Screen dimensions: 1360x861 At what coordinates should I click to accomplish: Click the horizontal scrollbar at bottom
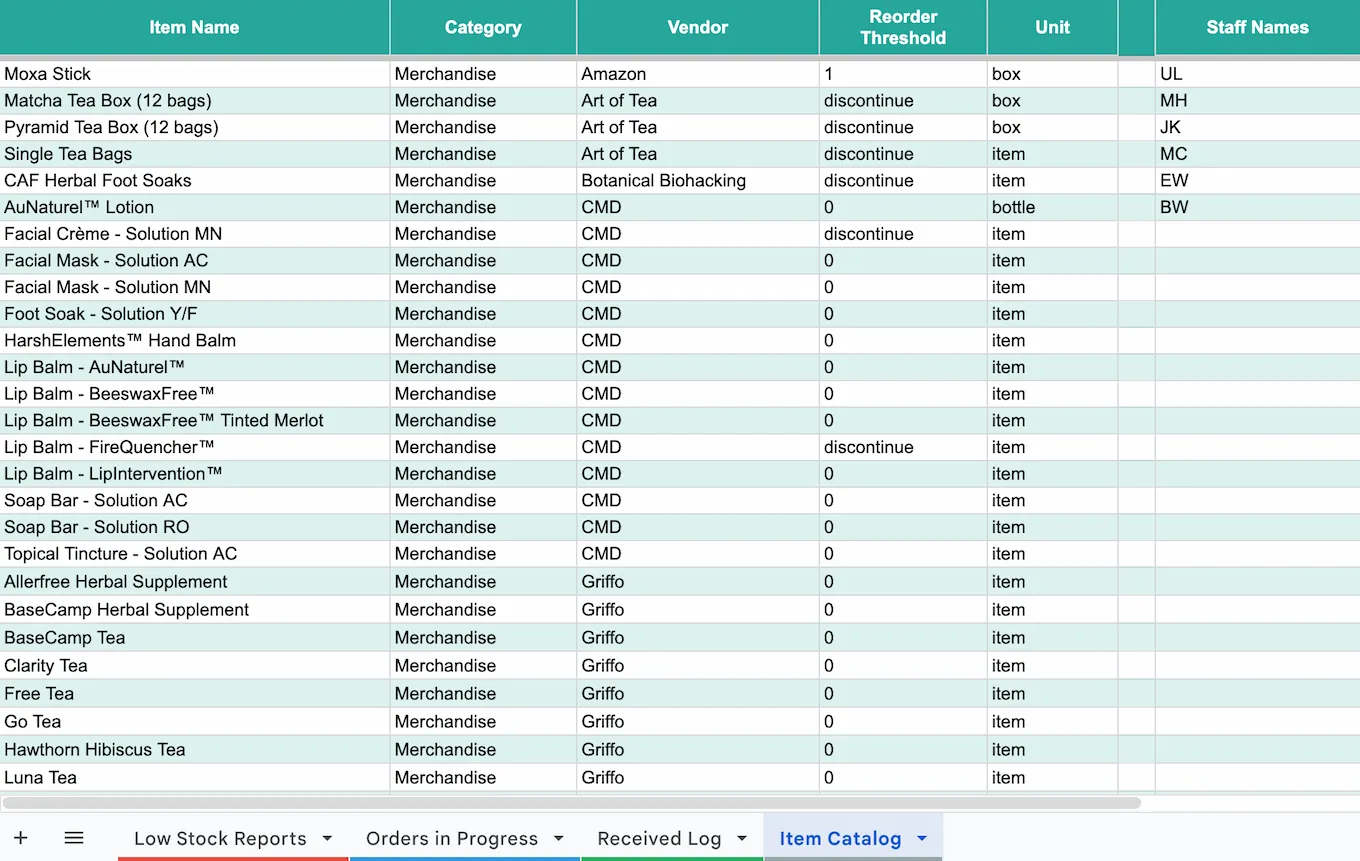click(x=570, y=803)
